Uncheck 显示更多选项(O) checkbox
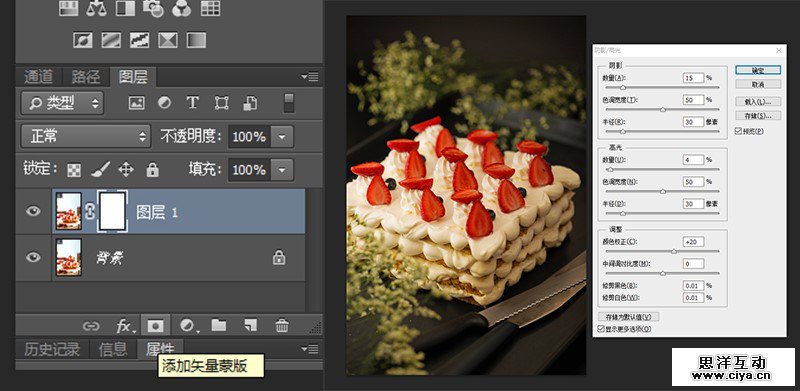 click(601, 329)
